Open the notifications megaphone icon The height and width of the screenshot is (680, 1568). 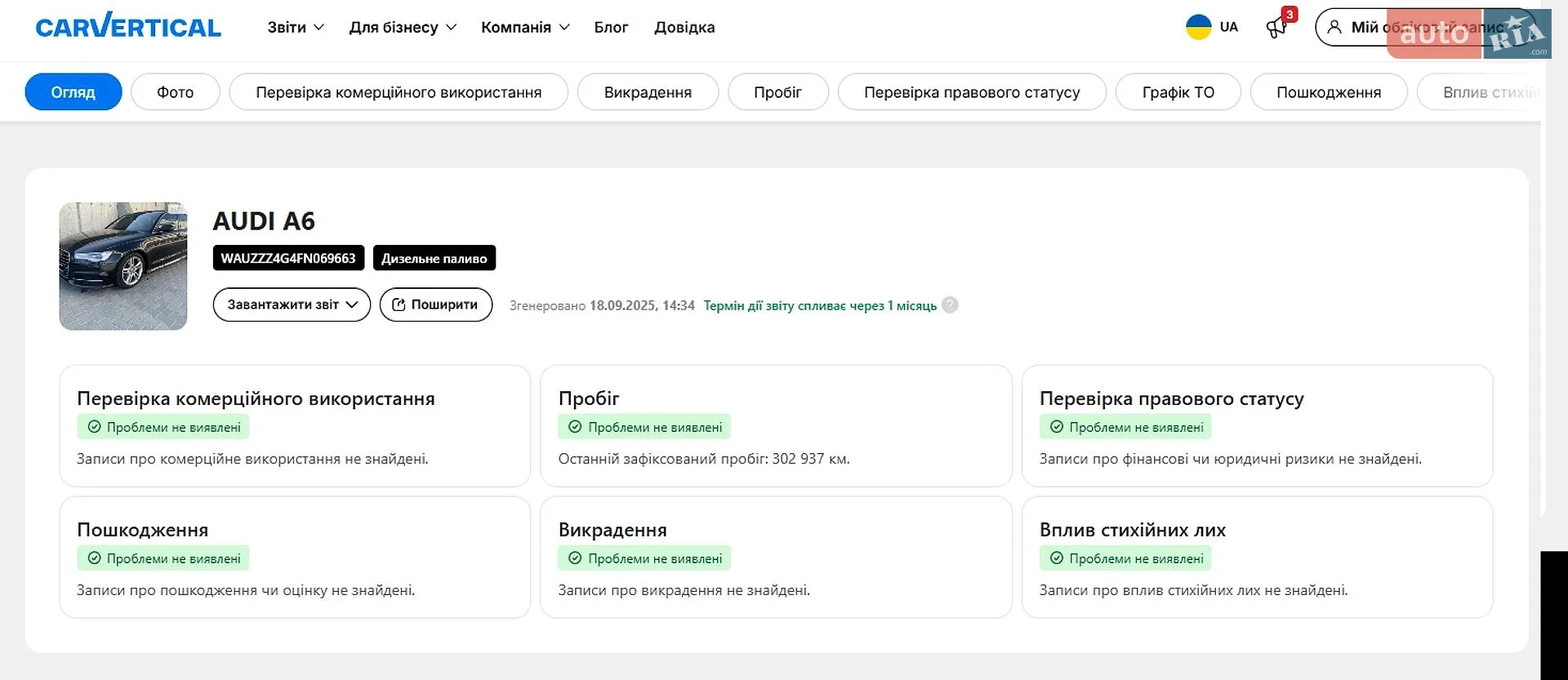(1276, 29)
